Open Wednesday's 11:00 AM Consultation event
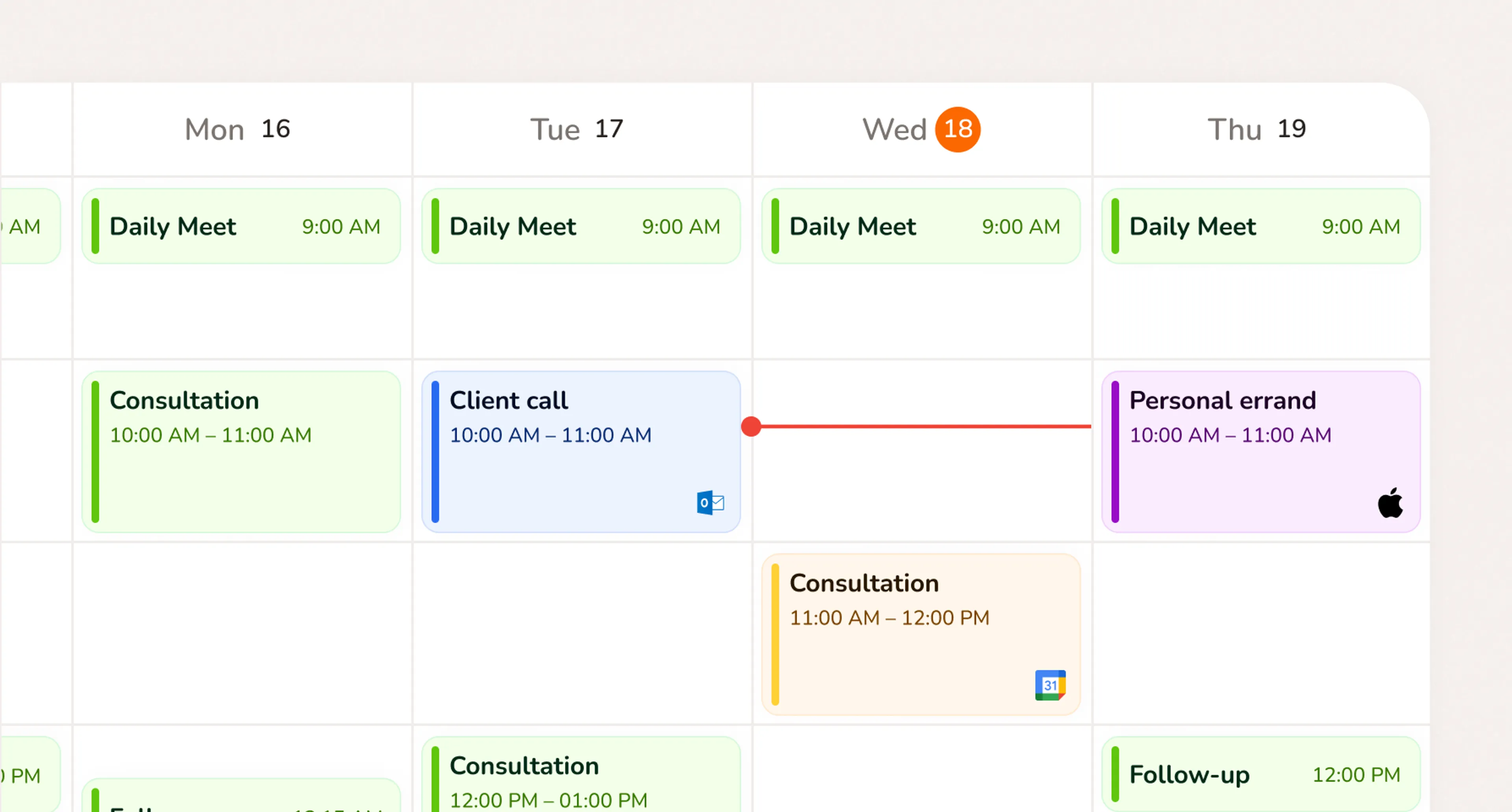 [x=921, y=634]
